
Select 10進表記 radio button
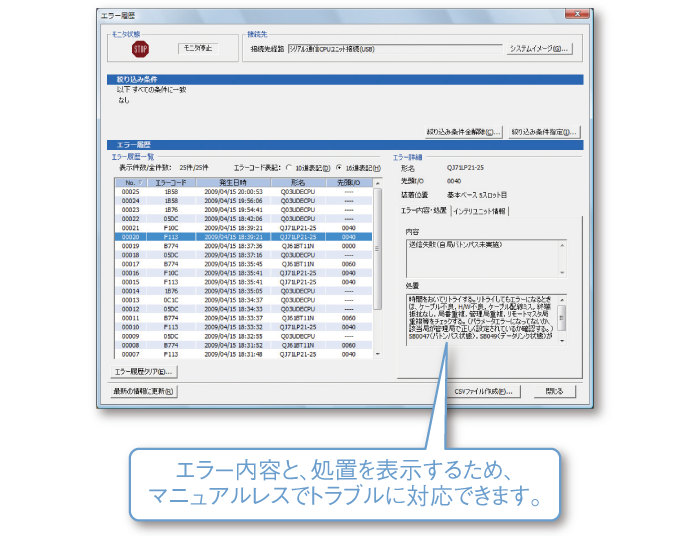click(289, 168)
